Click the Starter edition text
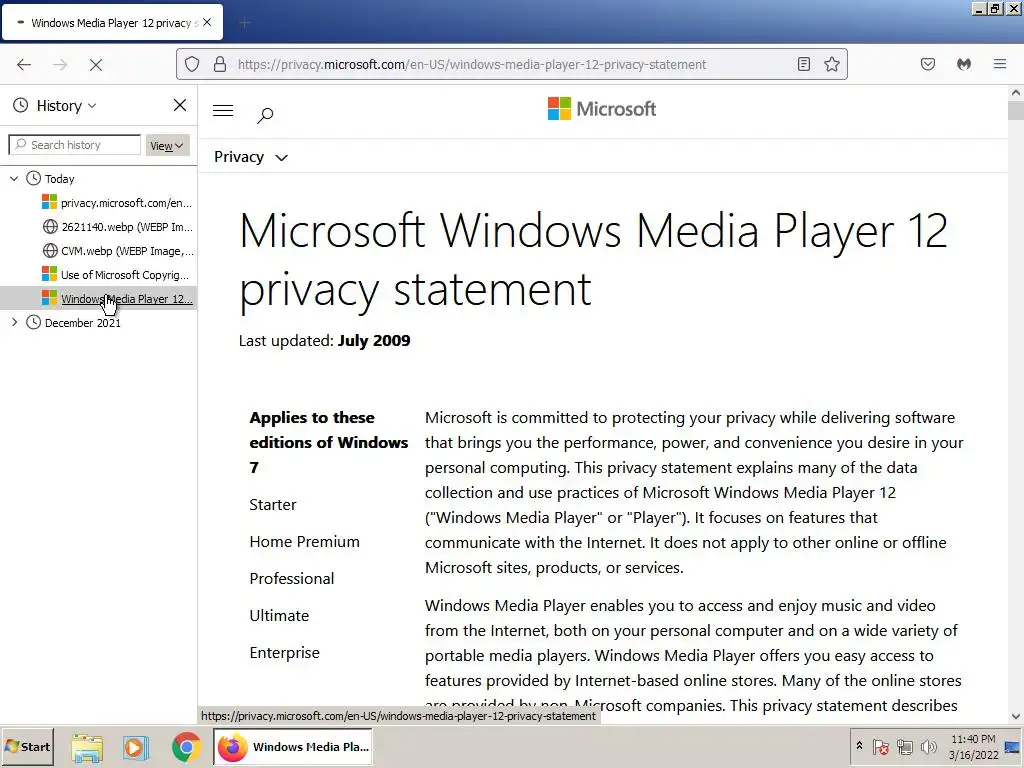Image resolution: width=1024 pixels, height=768 pixels. pos(273,505)
